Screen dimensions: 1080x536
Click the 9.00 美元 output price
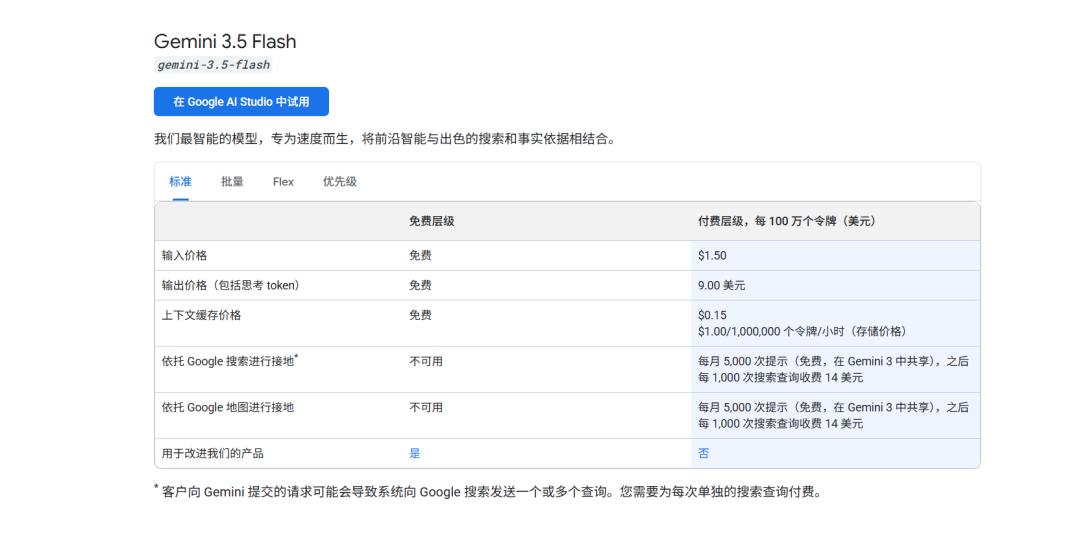[x=721, y=285]
